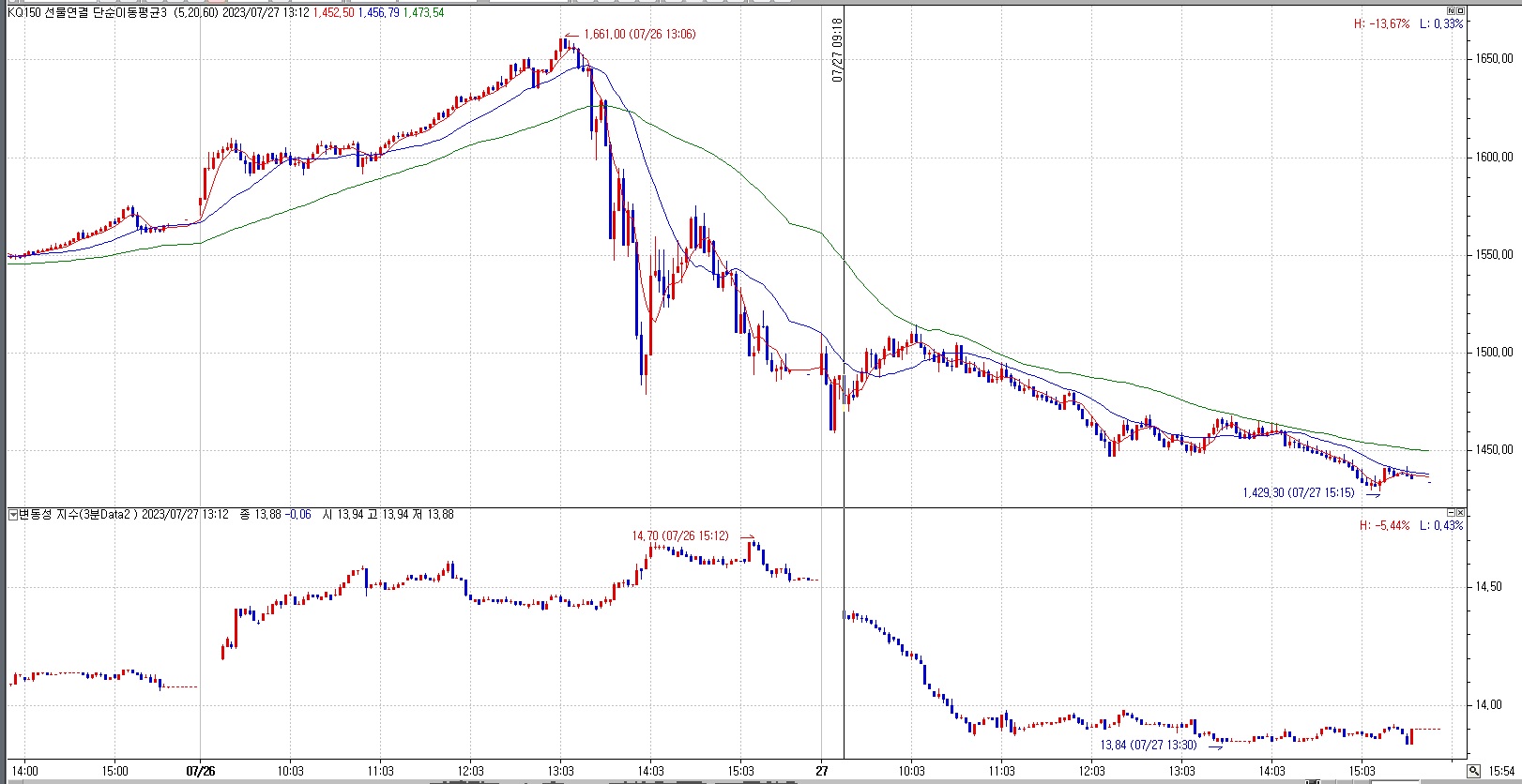Click the 14.70 volatility high marker label
Screen dimensions: 1522x784
(679, 536)
